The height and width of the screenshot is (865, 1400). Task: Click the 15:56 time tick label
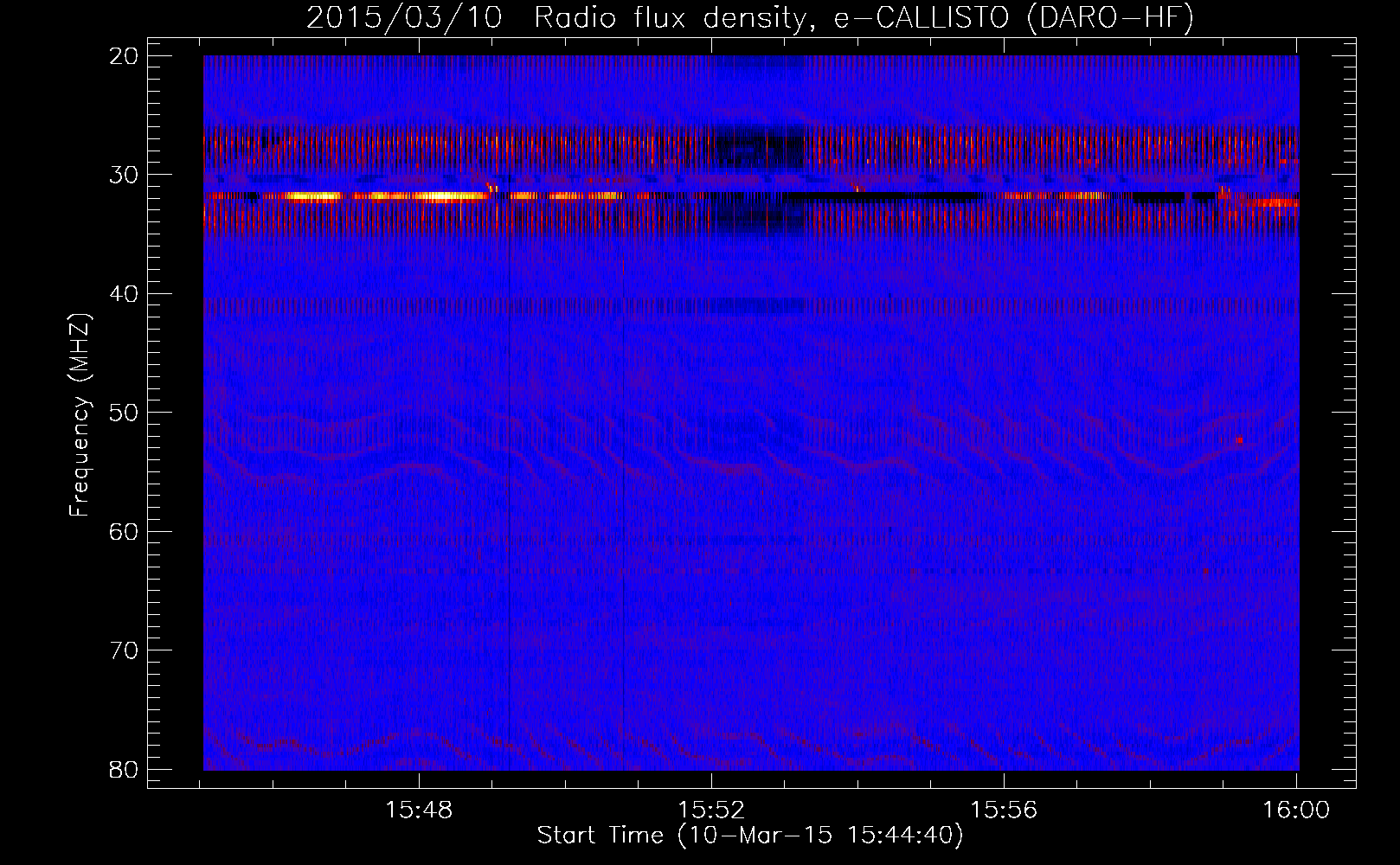[x=1004, y=811]
